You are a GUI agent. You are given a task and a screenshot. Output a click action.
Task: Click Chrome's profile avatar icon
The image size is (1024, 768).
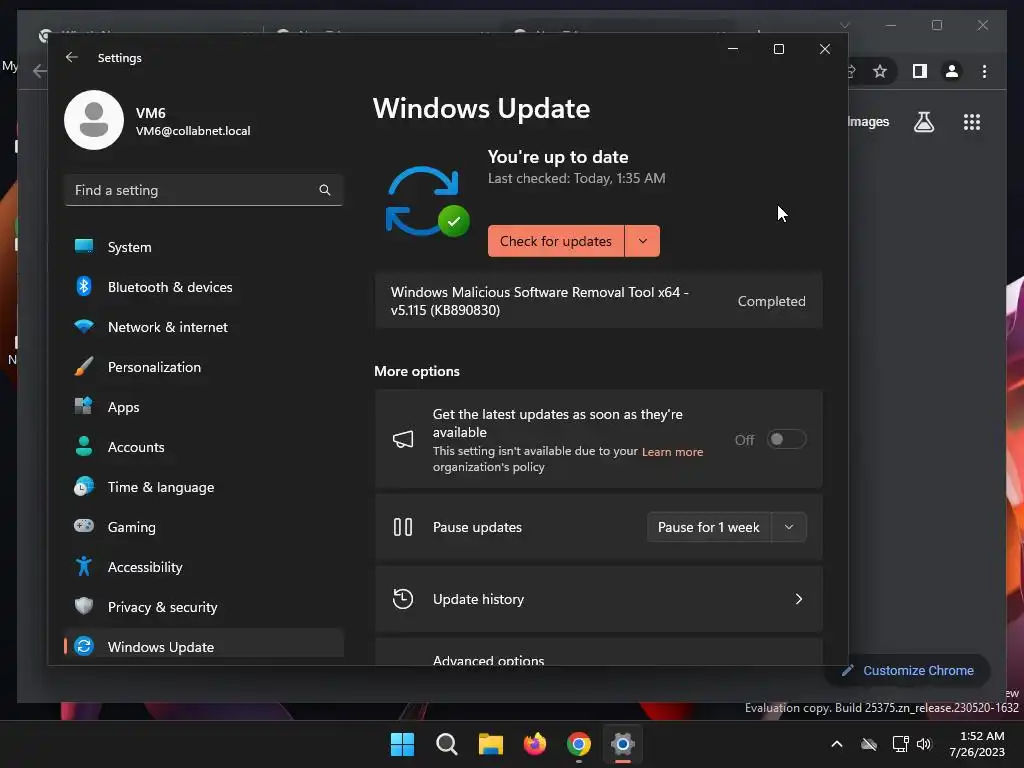pos(952,71)
